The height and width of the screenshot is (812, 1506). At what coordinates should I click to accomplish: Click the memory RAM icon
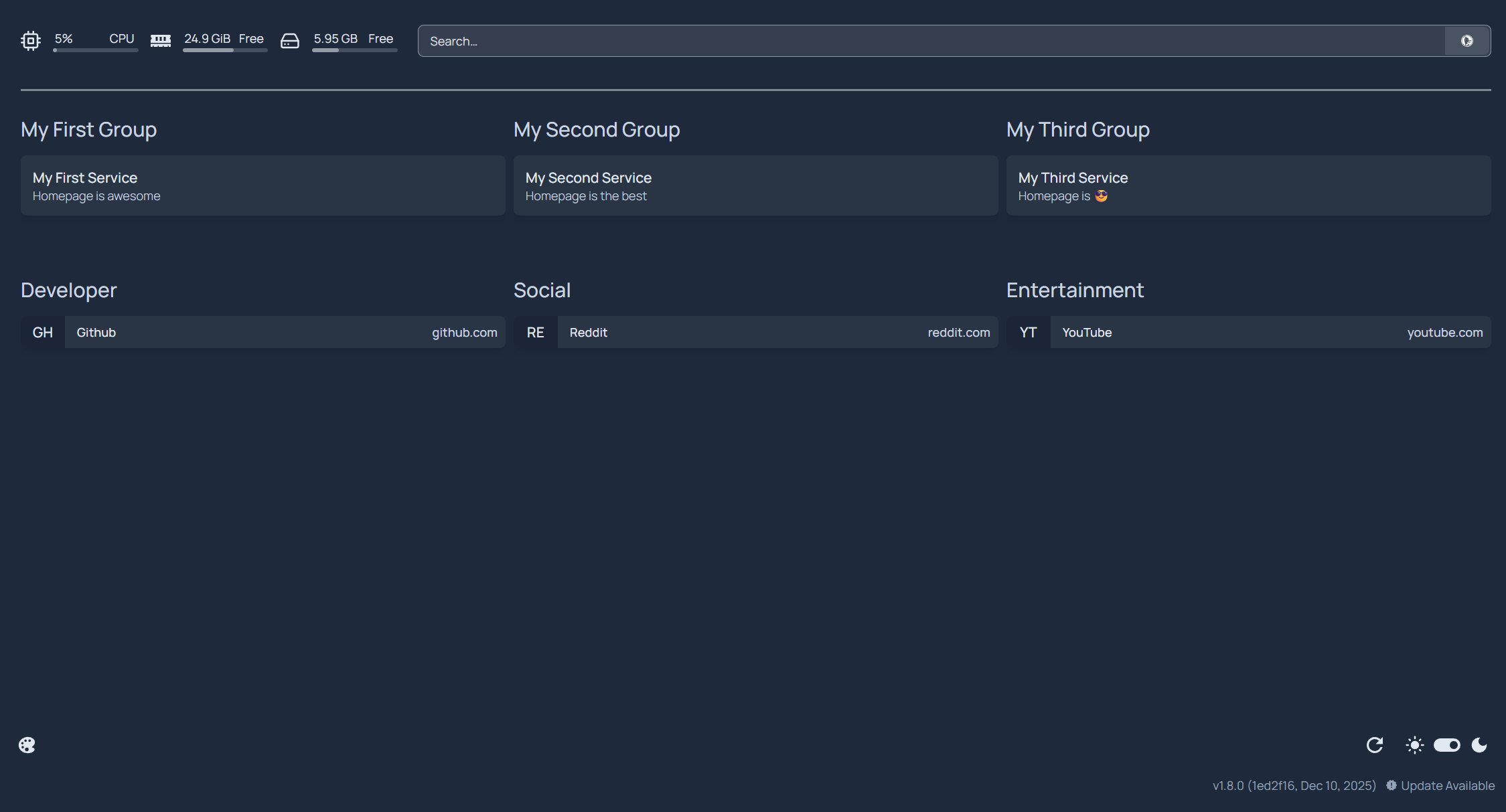tap(161, 41)
